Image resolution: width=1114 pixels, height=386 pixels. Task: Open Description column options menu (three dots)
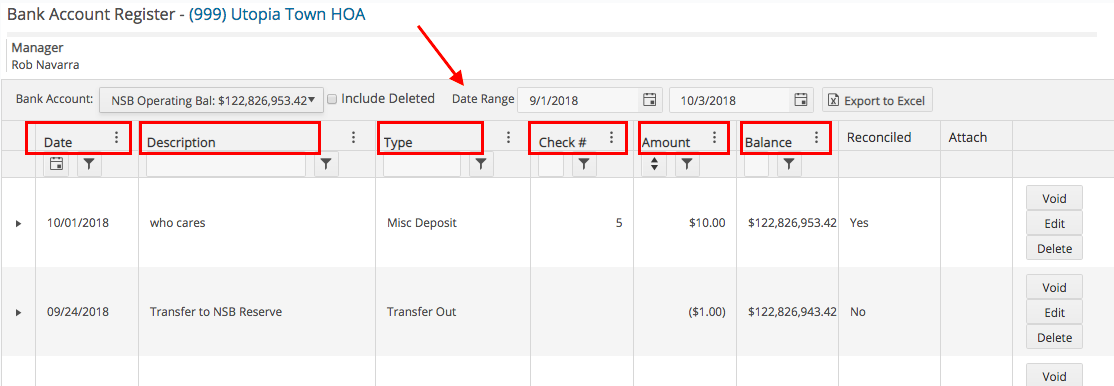click(x=354, y=137)
